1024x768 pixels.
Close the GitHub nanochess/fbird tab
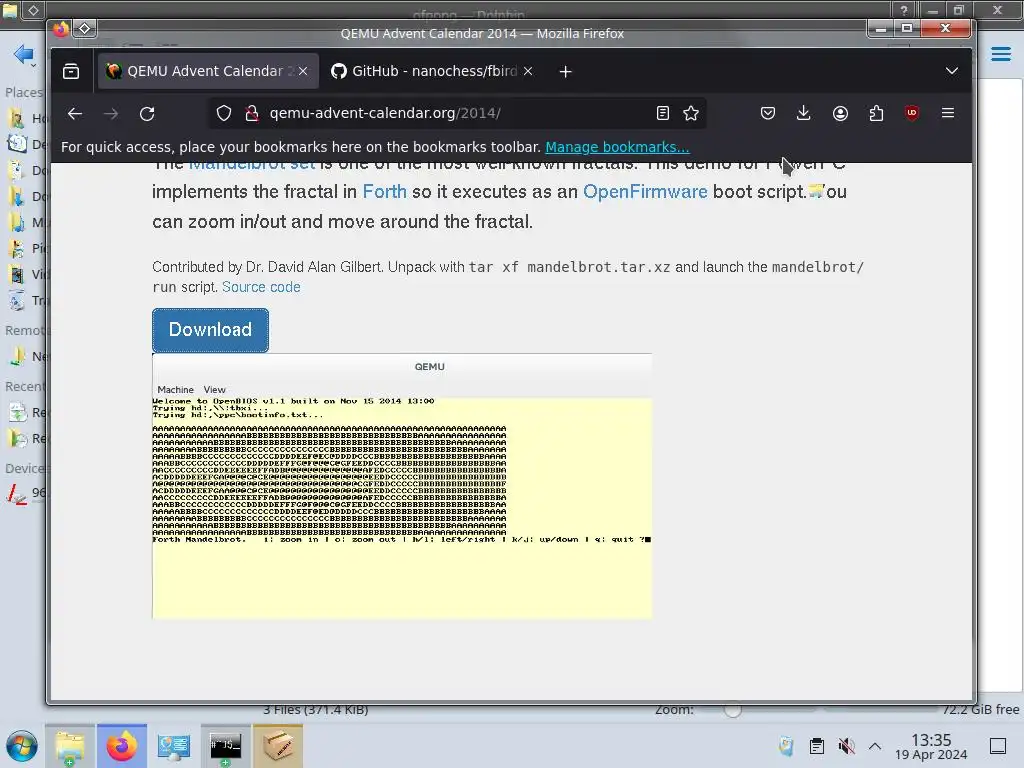[x=528, y=71]
